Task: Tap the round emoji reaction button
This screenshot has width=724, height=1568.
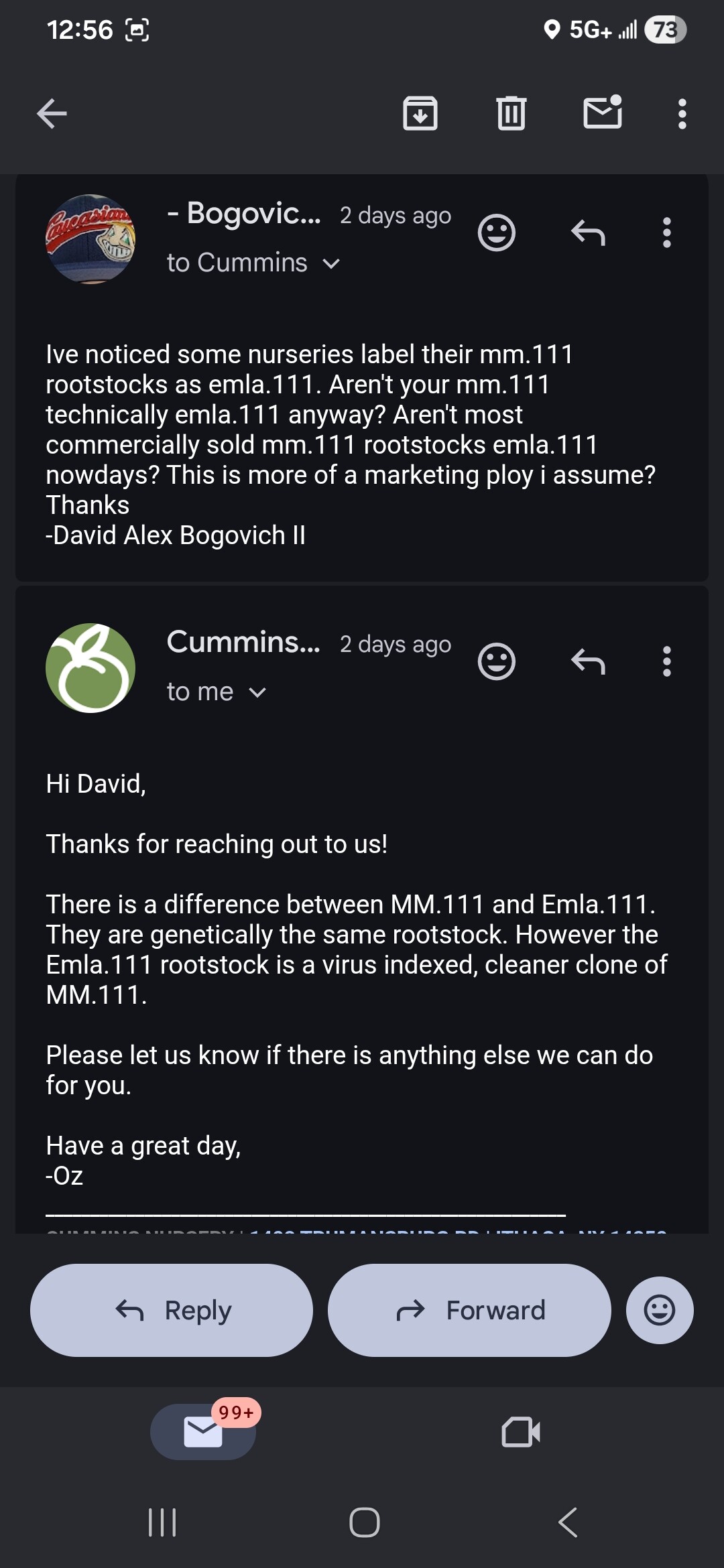Action: point(660,1310)
